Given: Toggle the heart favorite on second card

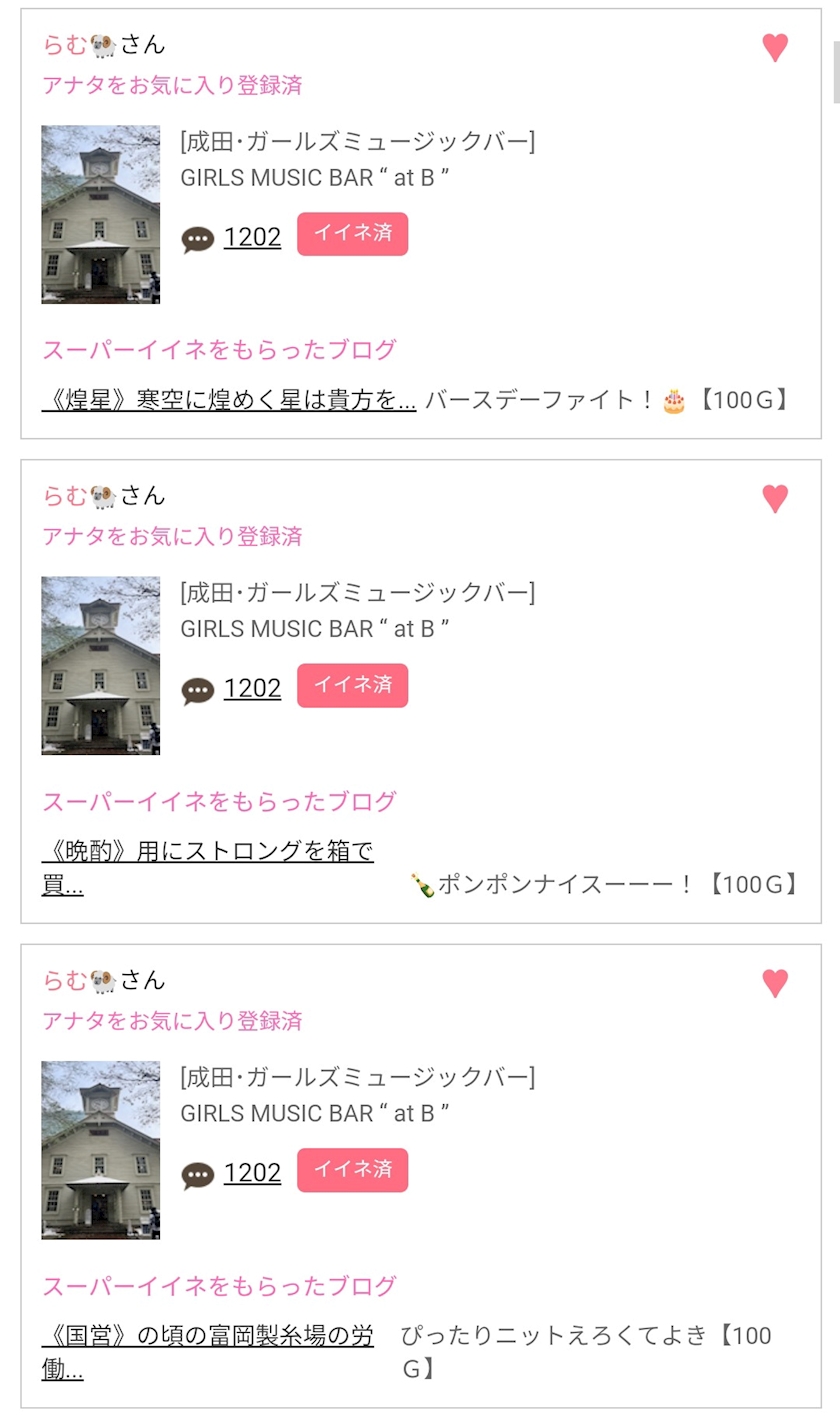Looking at the screenshot, I should [775, 498].
